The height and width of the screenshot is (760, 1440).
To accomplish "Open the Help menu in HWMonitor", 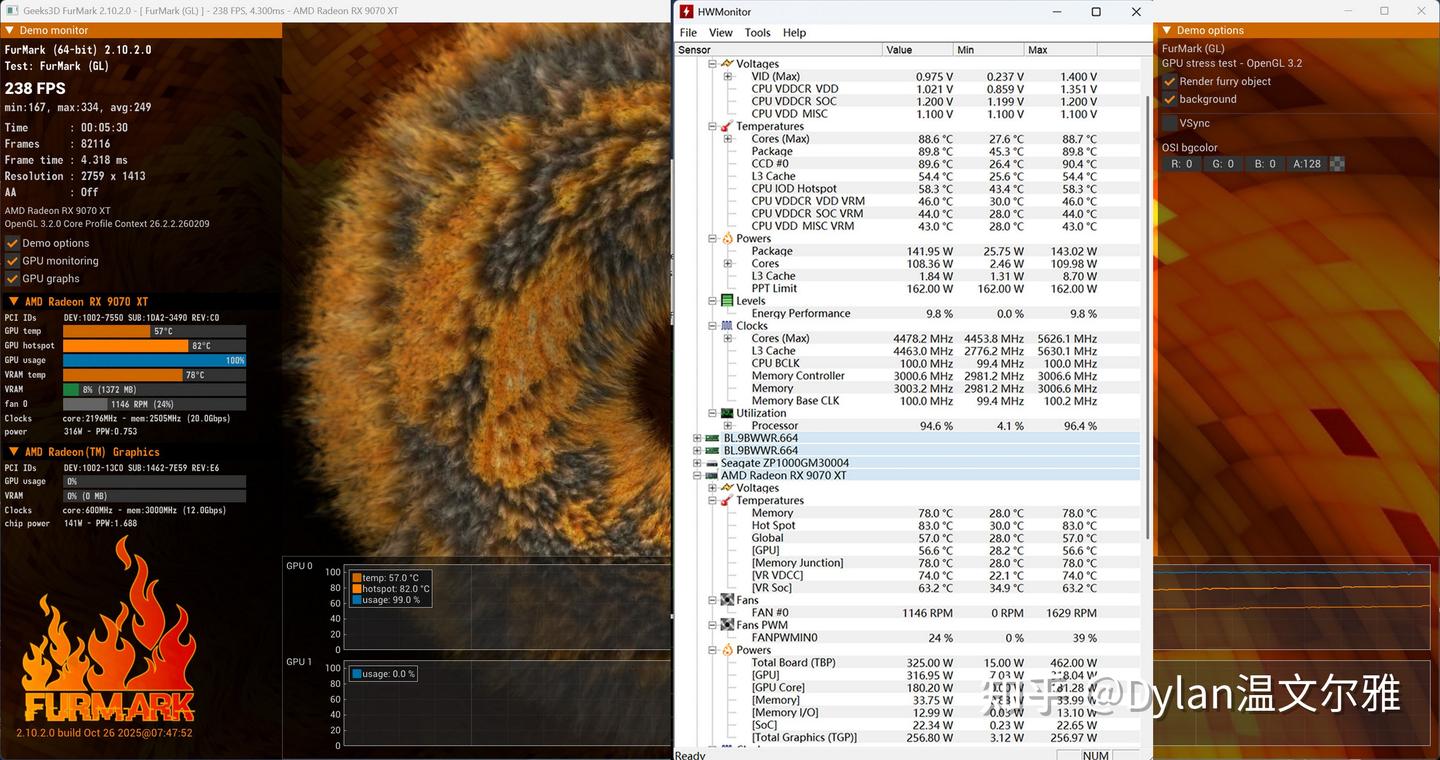I will [x=794, y=33].
